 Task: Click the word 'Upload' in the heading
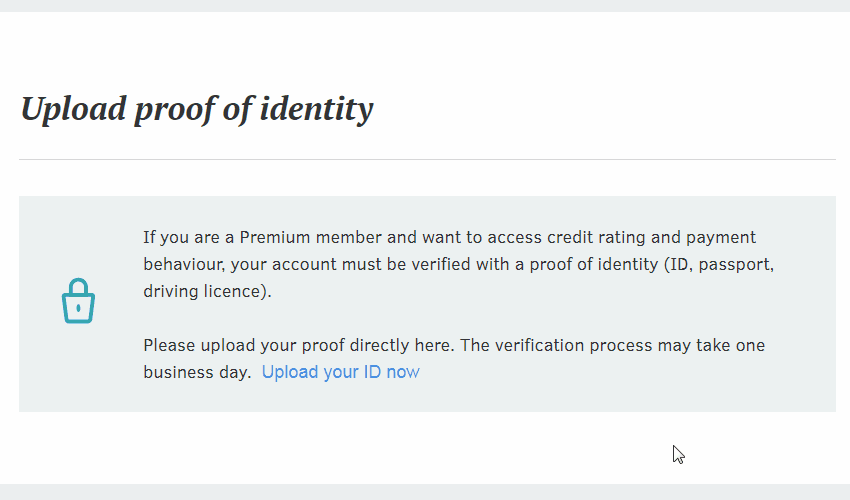[74, 110]
